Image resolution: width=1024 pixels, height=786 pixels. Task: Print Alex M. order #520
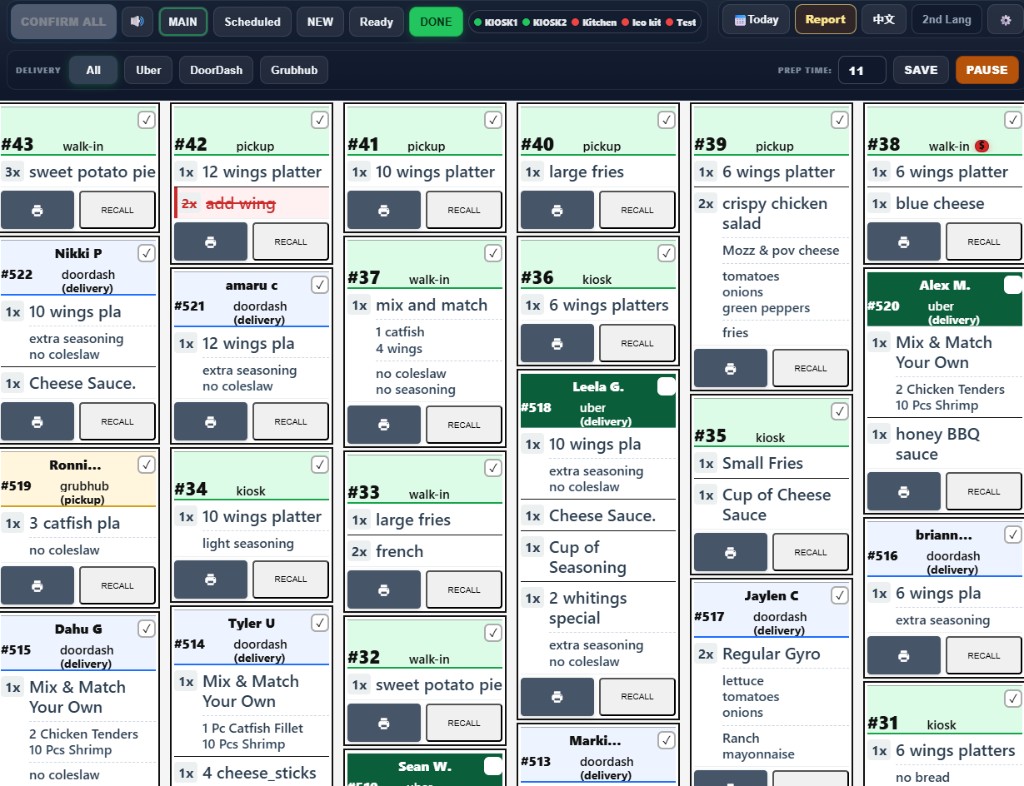click(903, 492)
